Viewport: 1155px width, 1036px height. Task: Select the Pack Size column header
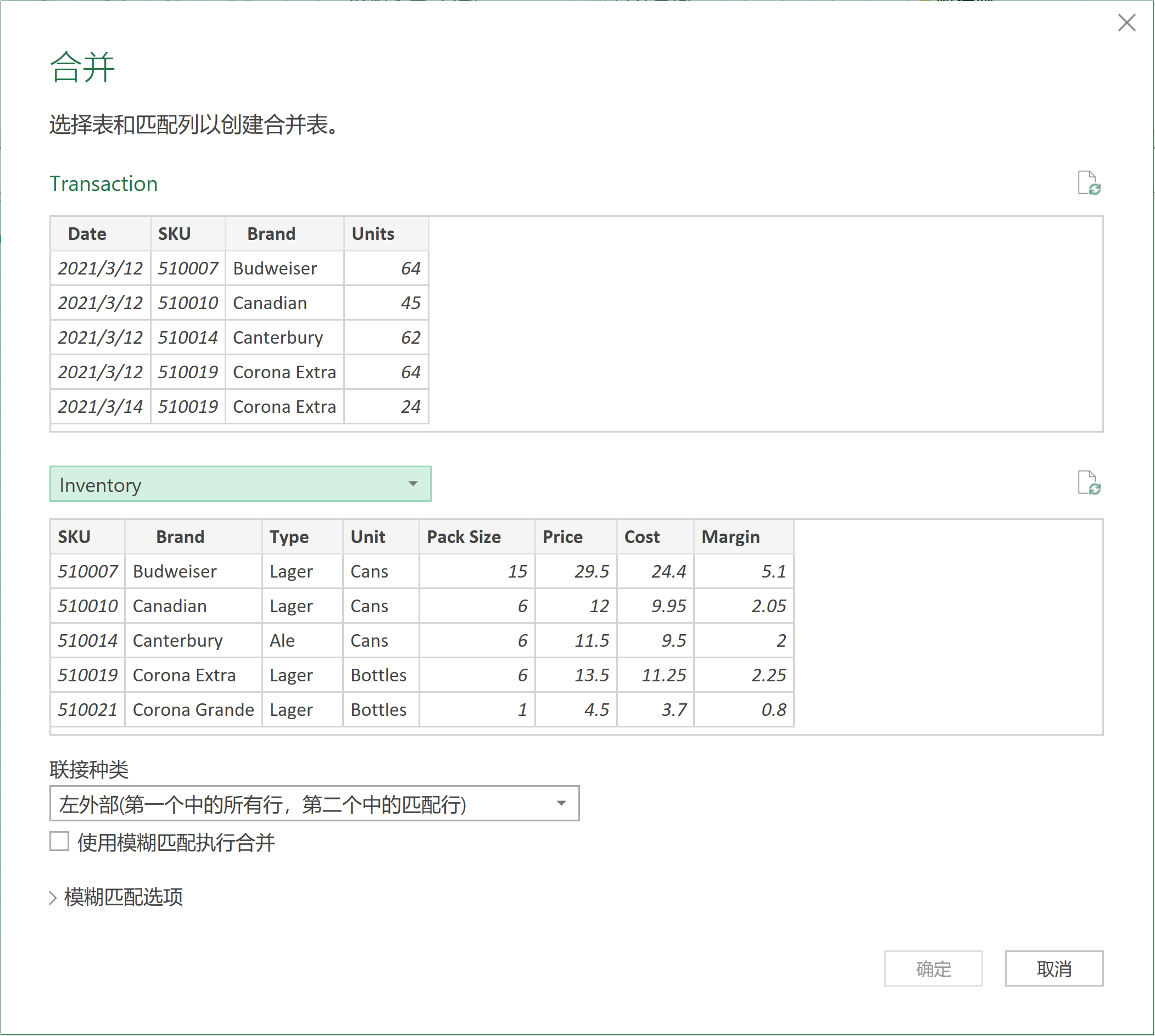pos(464,537)
